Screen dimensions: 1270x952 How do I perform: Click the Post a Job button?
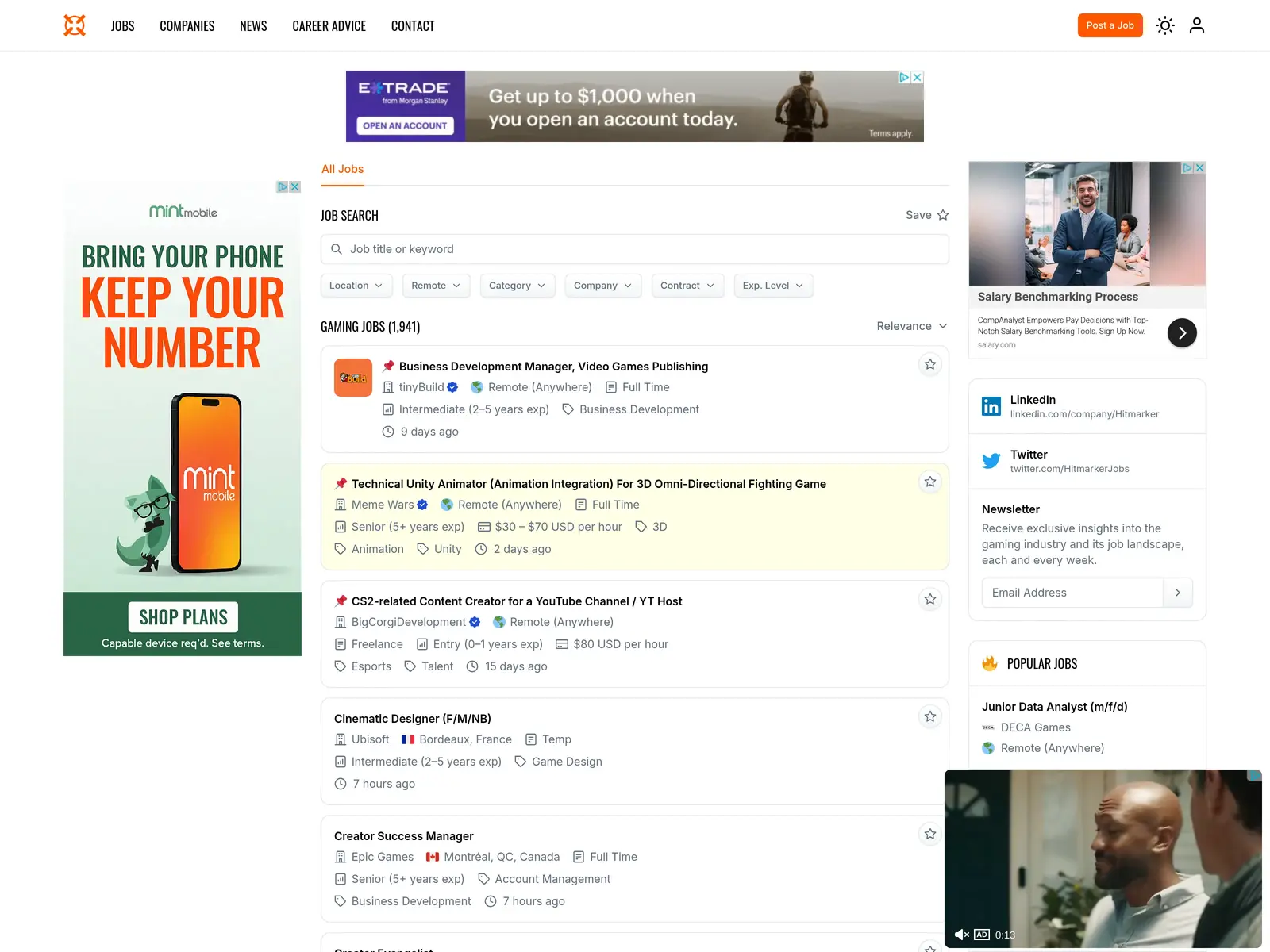(1110, 25)
